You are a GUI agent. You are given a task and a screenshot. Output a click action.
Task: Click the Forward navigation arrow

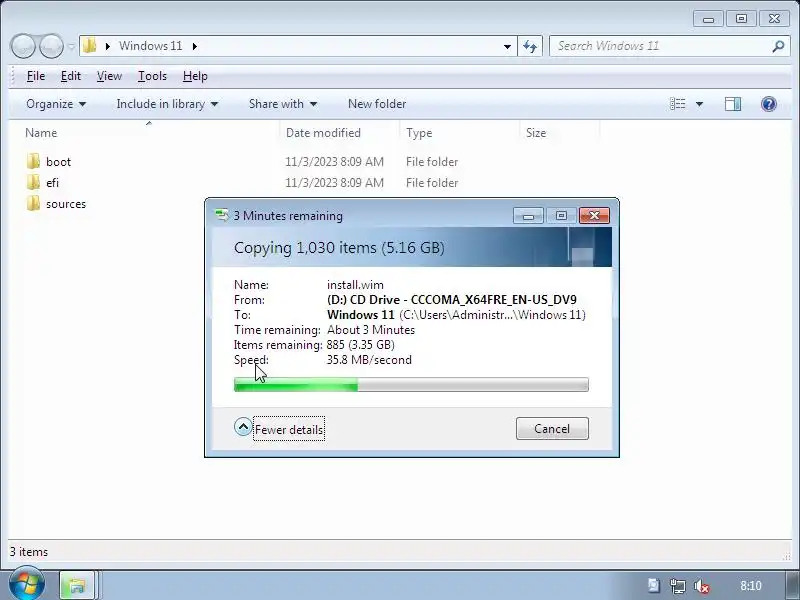[52, 46]
